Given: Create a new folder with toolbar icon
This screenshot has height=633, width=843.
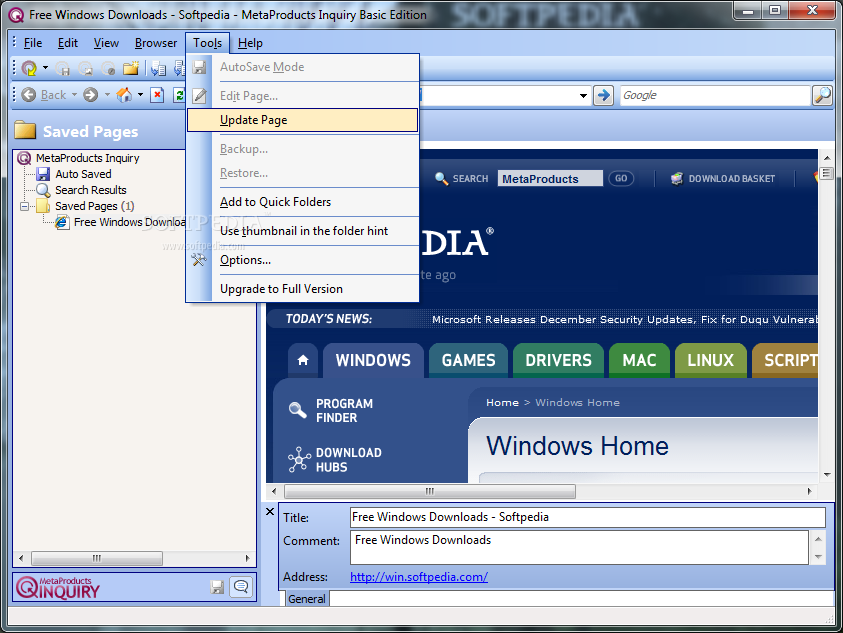Looking at the screenshot, I should coord(131,68).
